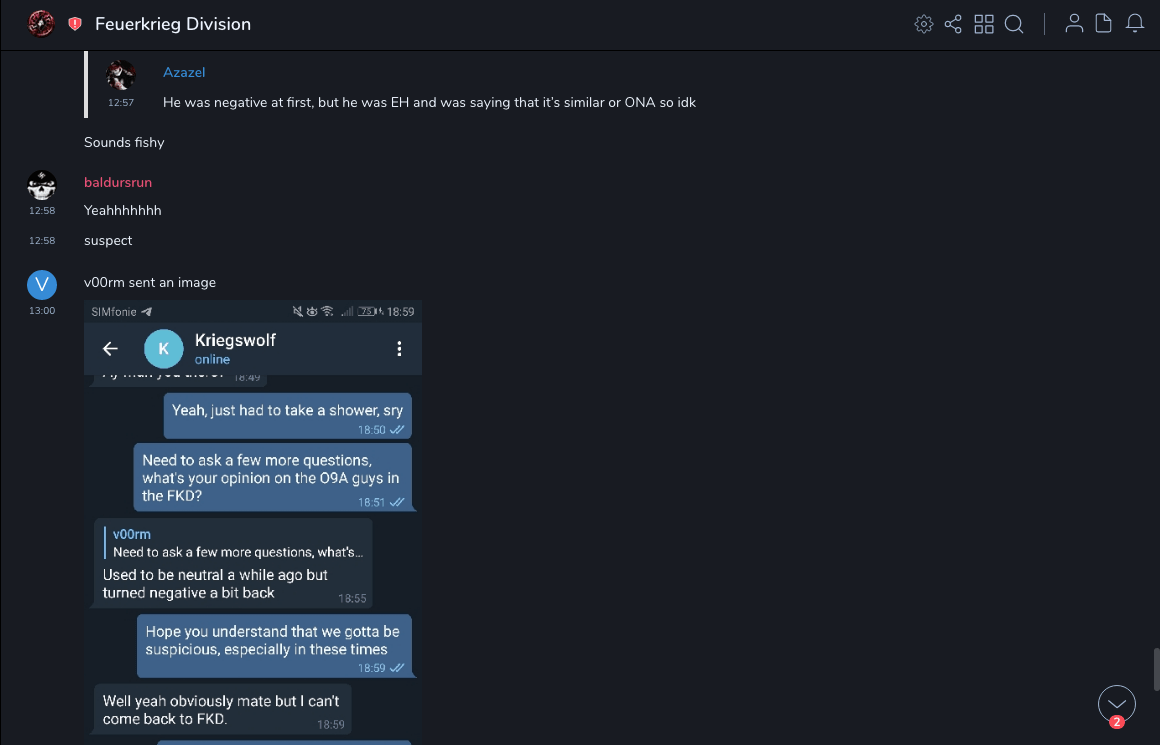Click the document files icon
1160x745 pixels.
pyautogui.click(x=1104, y=24)
